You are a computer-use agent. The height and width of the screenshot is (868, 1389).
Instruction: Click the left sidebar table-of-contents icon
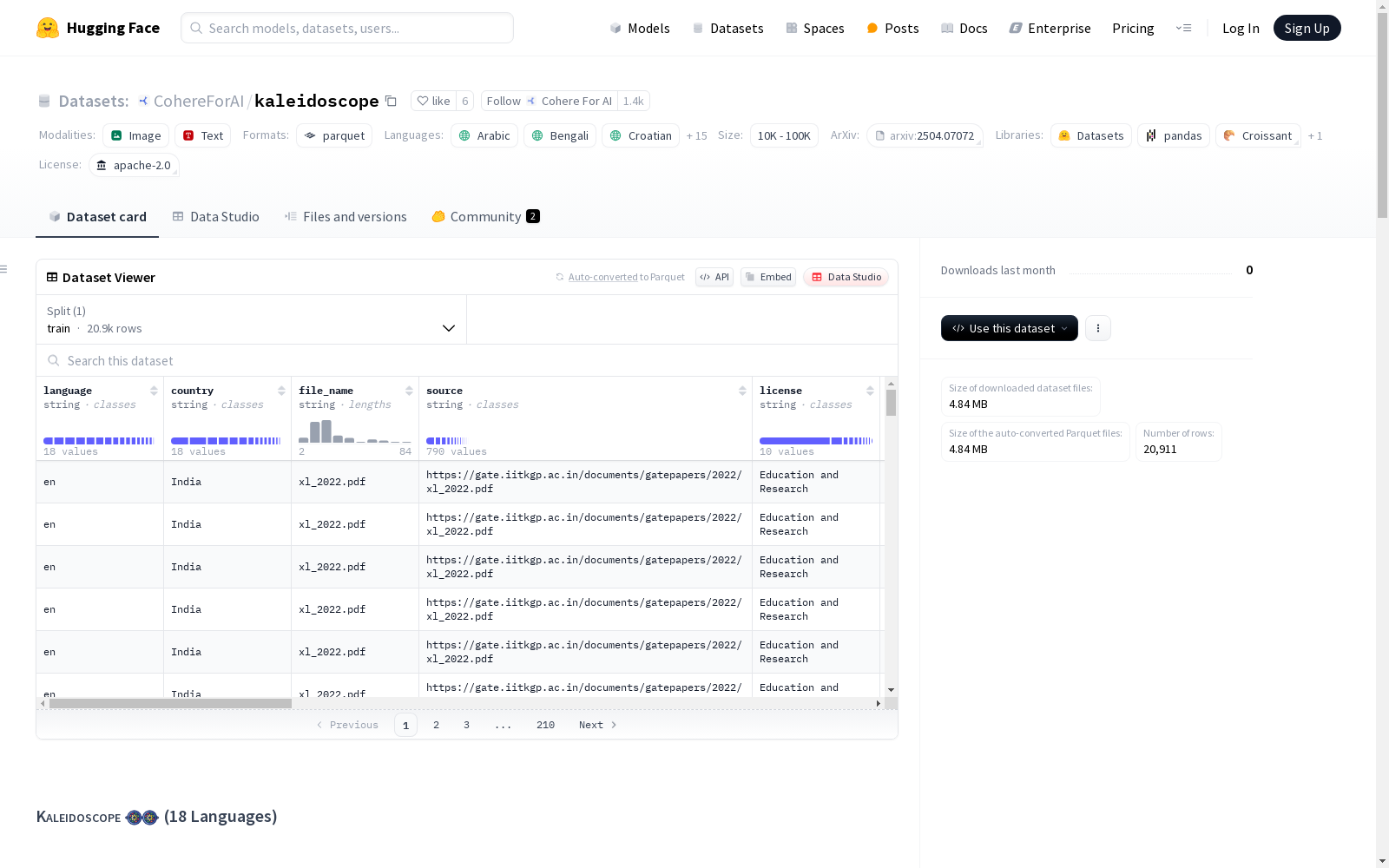coord(3,269)
